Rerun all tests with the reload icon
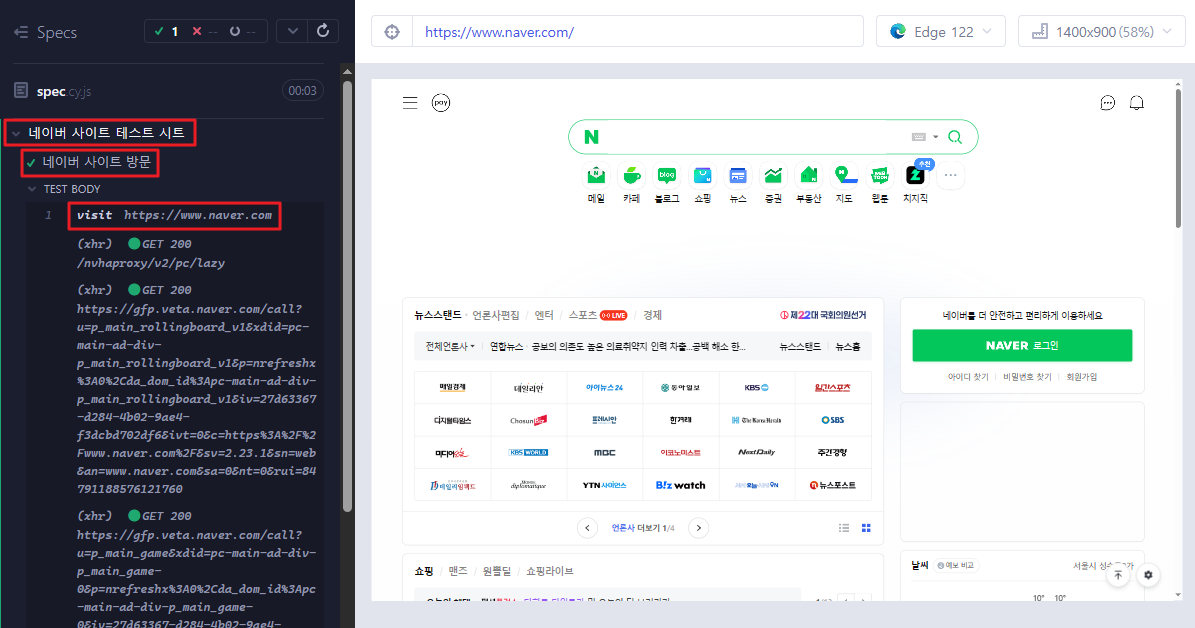Image resolution: width=1195 pixels, height=628 pixels. [323, 31]
